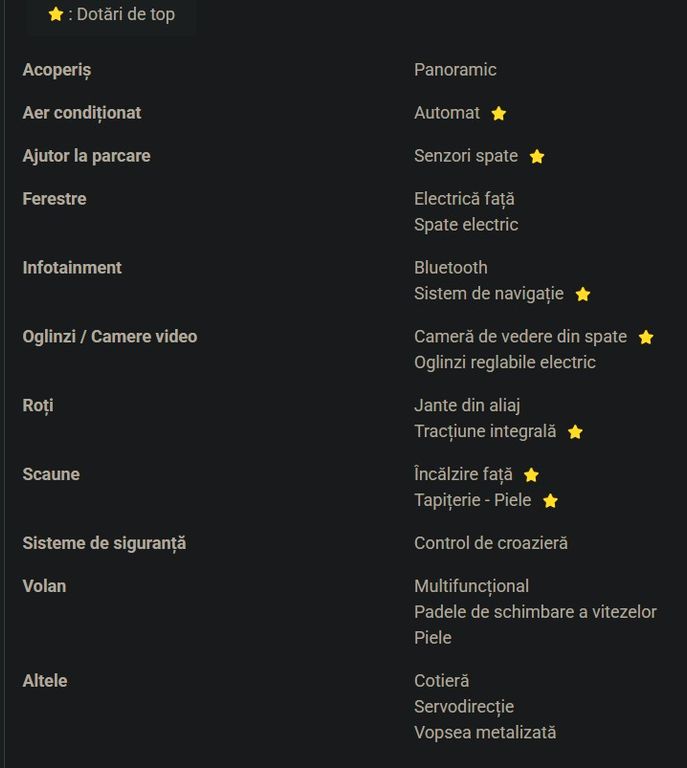Select the Servodirecție entry
The width and height of the screenshot is (687, 768).
464,707
